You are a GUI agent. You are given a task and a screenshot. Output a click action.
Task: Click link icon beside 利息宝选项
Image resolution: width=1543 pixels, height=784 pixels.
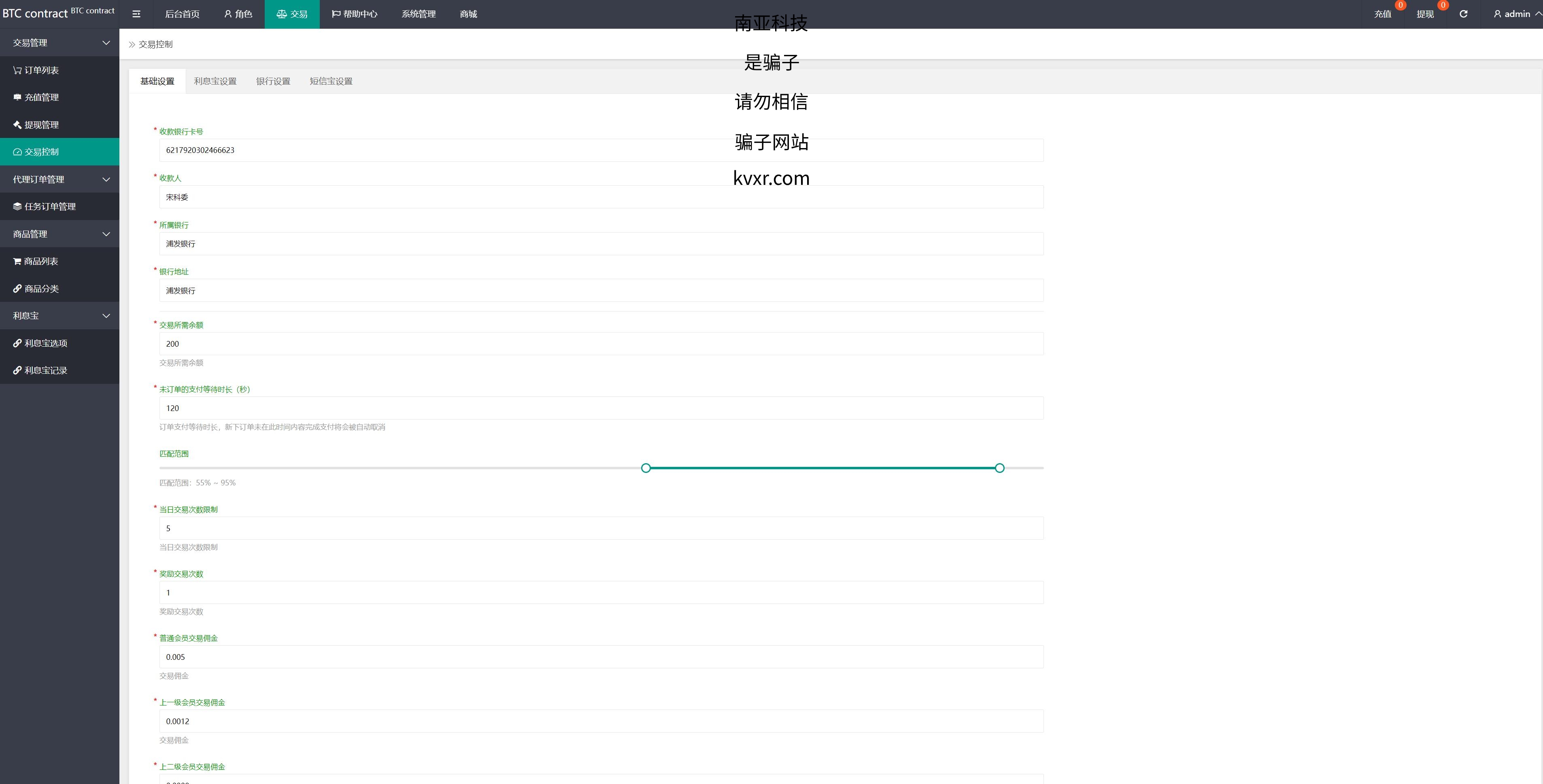pyautogui.click(x=17, y=343)
